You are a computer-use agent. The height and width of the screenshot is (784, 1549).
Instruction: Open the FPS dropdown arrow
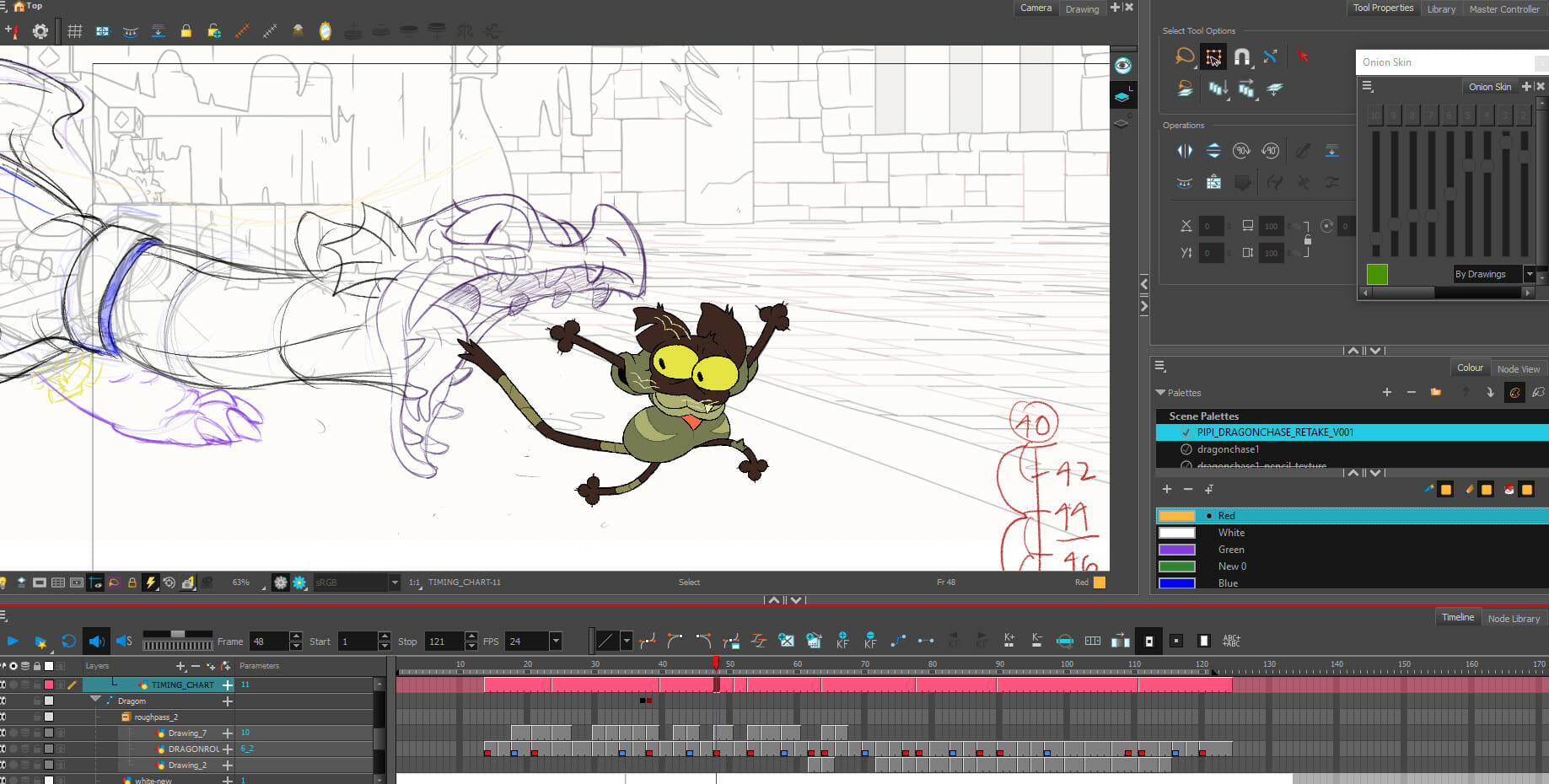click(556, 642)
